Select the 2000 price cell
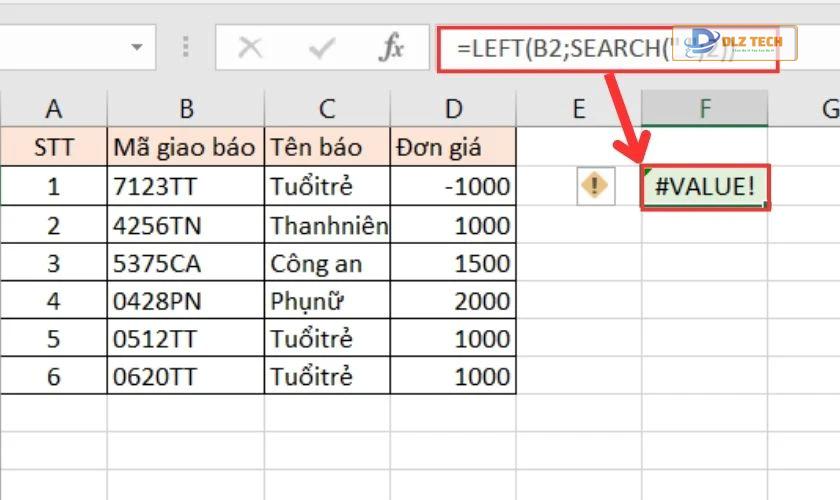Screen dimensions: 840x500 click(453, 301)
